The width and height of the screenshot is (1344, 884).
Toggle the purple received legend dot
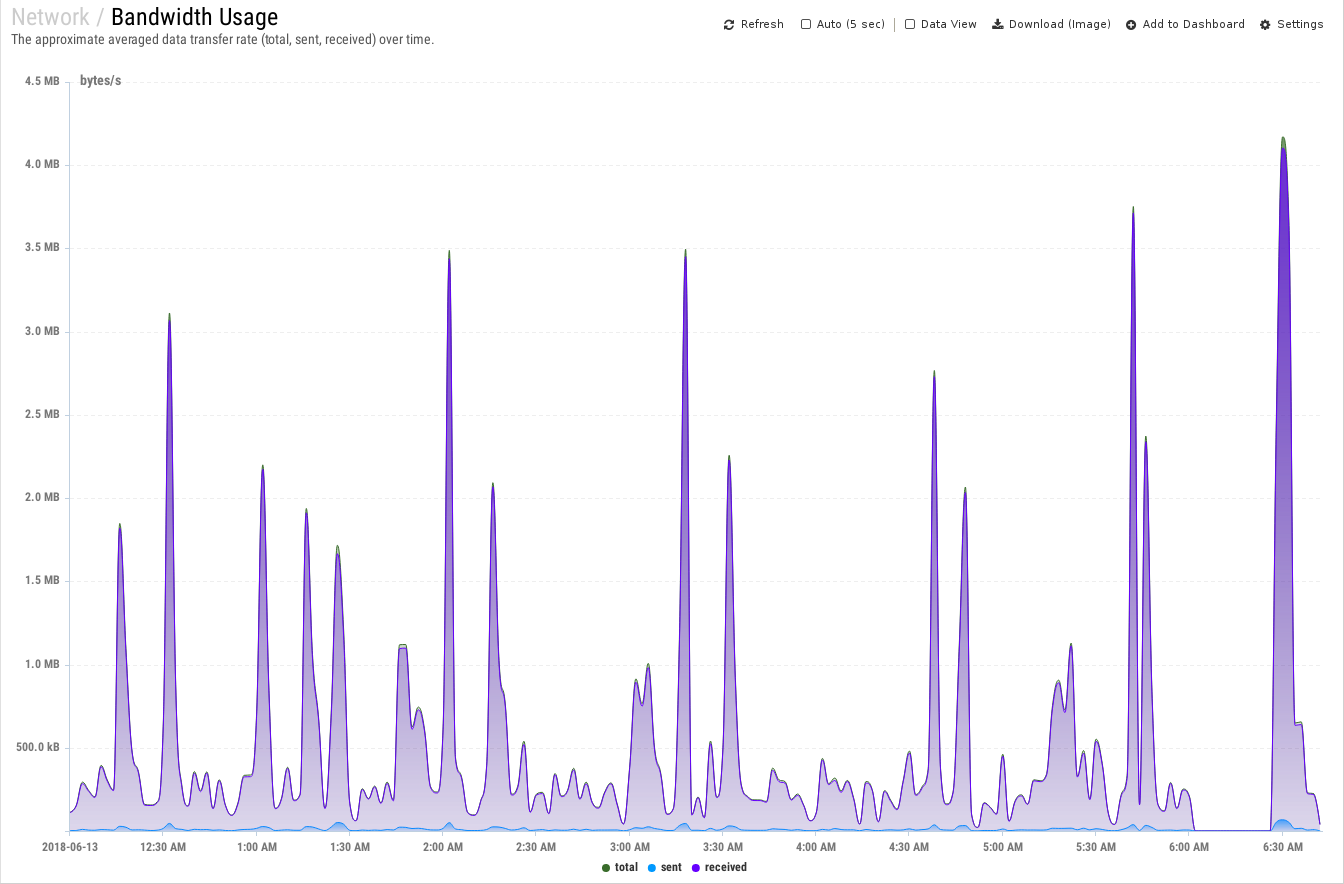696,868
